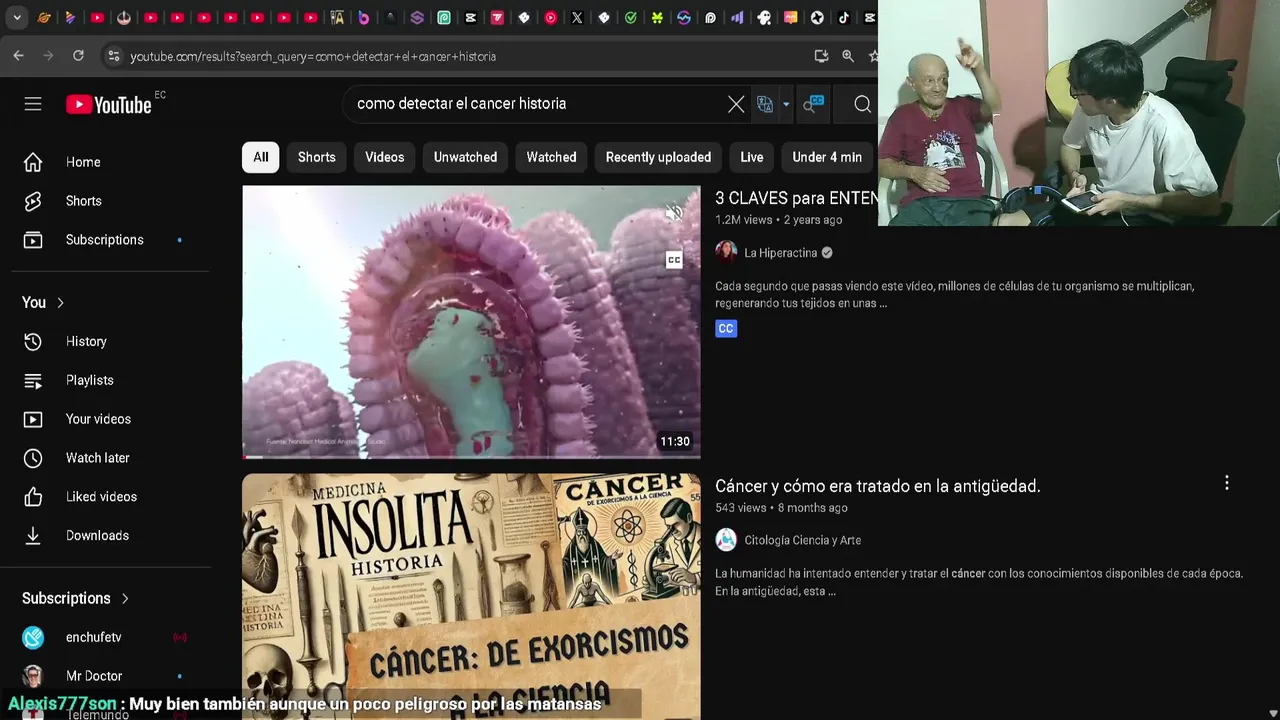Select the Shorts filter chip
The image size is (1280, 720).
click(x=317, y=157)
